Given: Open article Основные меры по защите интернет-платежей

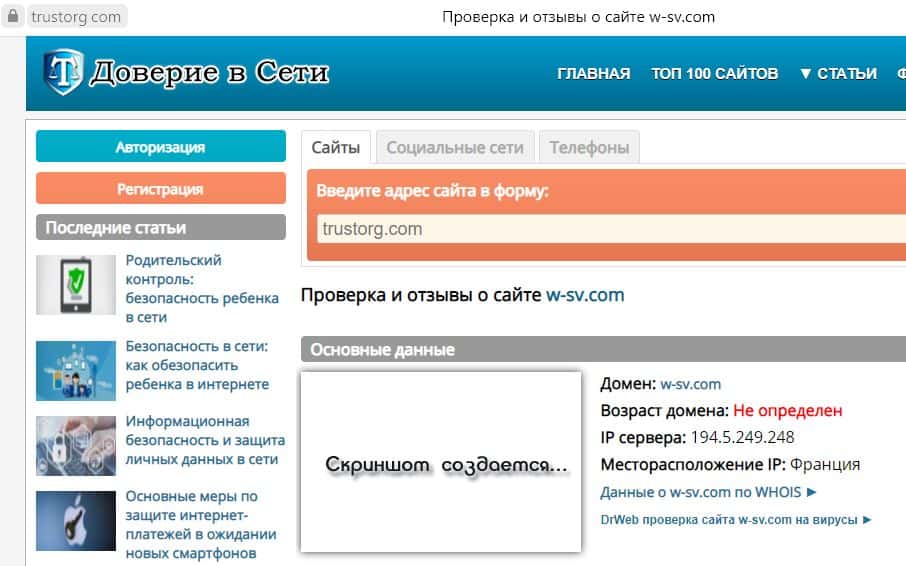Looking at the screenshot, I should tap(201, 525).
